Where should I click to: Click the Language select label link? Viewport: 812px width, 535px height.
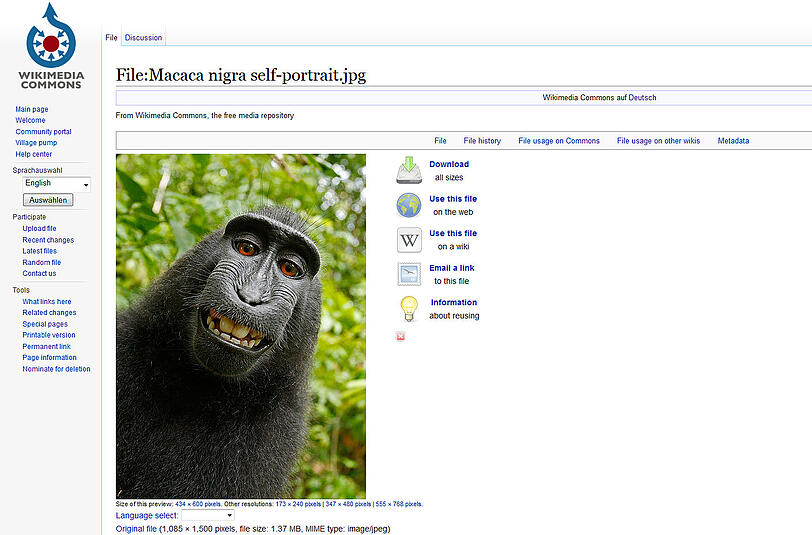click(147, 516)
